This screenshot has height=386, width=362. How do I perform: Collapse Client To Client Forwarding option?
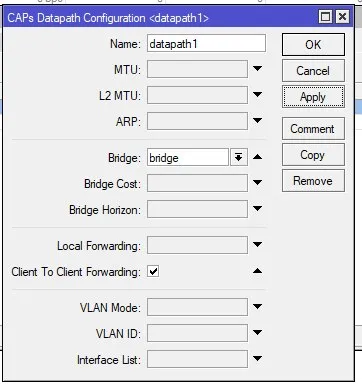257,271
